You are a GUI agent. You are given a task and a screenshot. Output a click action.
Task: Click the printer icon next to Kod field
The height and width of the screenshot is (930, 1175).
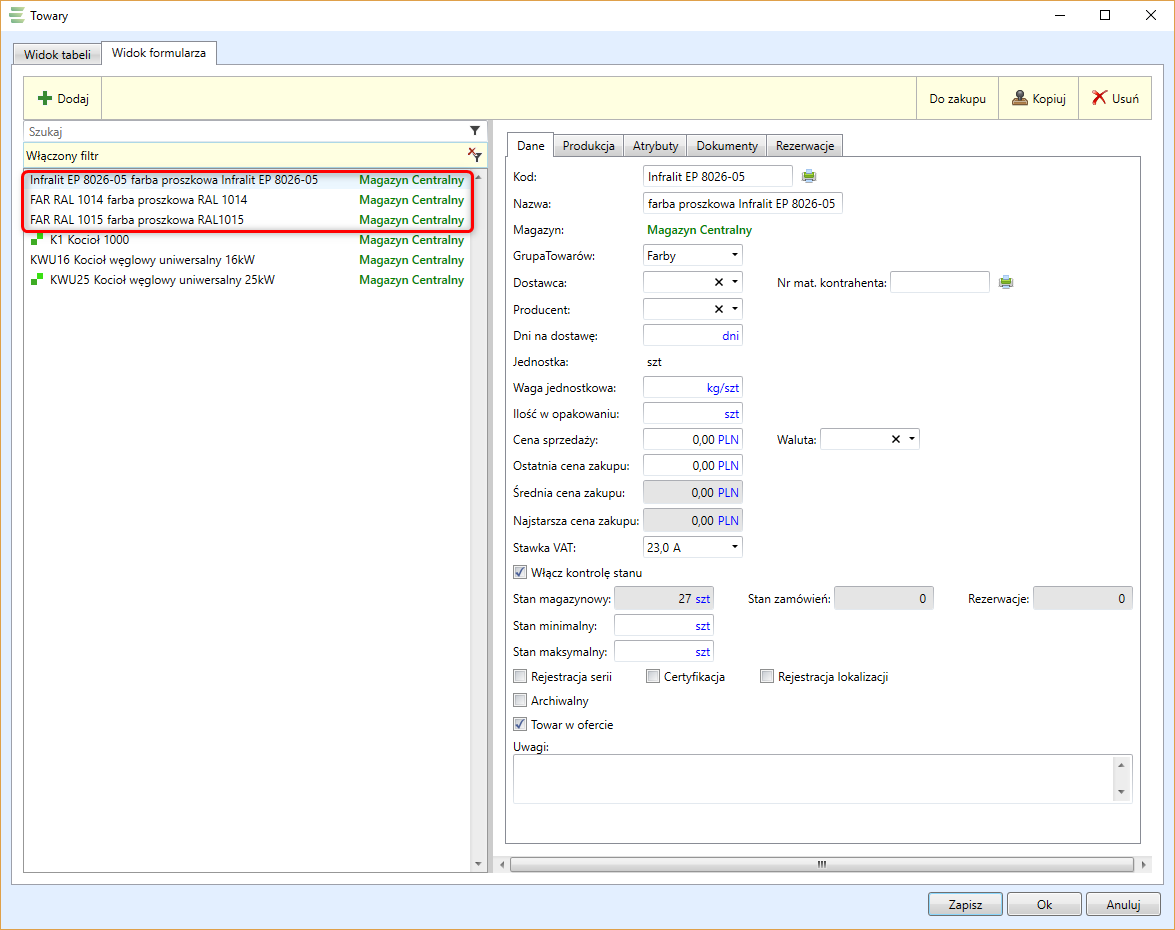point(808,177)
